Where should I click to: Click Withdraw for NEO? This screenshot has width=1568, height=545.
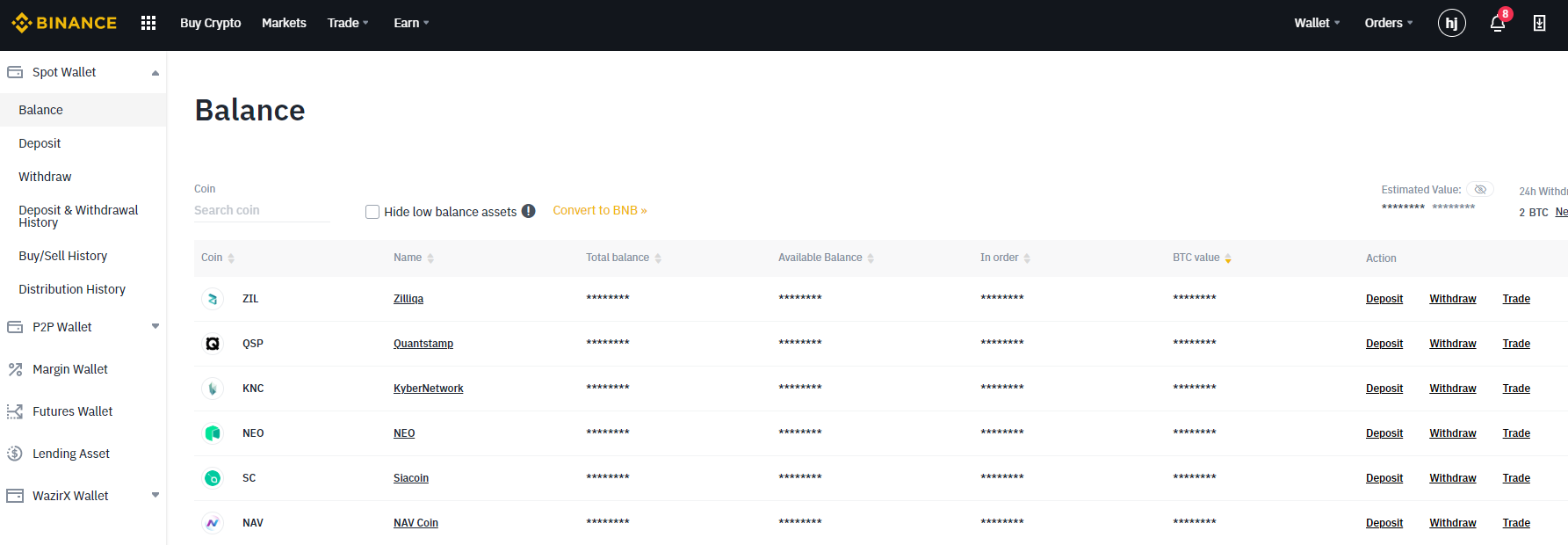point(1453,433)
